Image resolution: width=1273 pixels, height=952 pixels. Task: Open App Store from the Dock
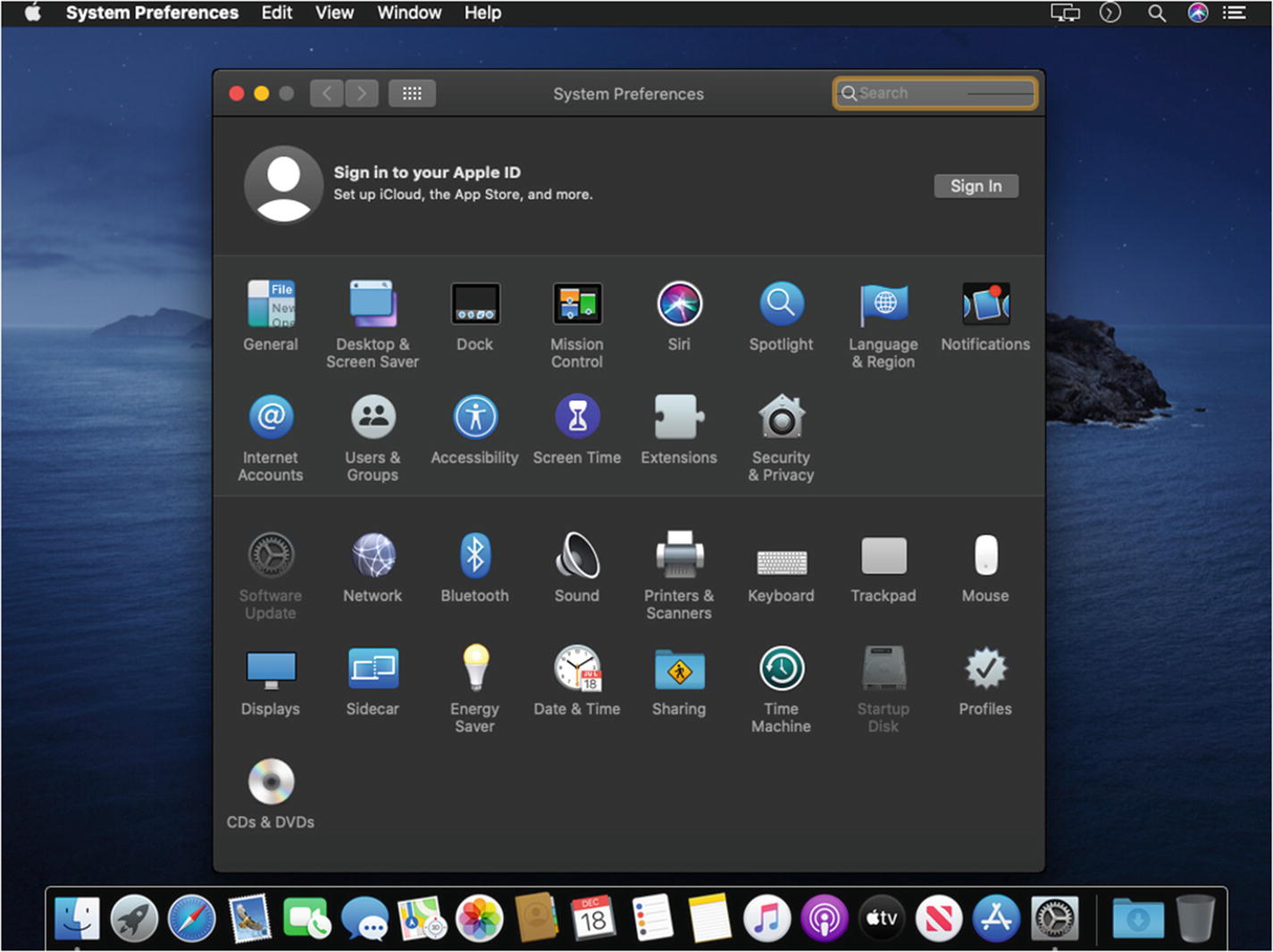click(996, 918)
